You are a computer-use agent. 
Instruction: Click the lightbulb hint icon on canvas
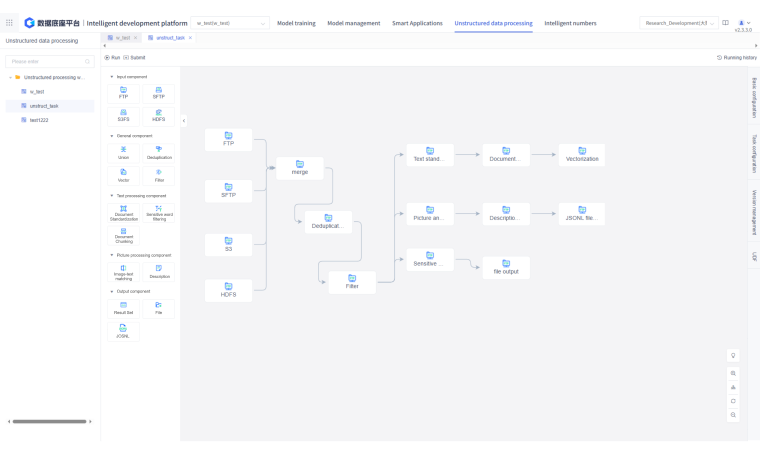click(x=733, y=355)
